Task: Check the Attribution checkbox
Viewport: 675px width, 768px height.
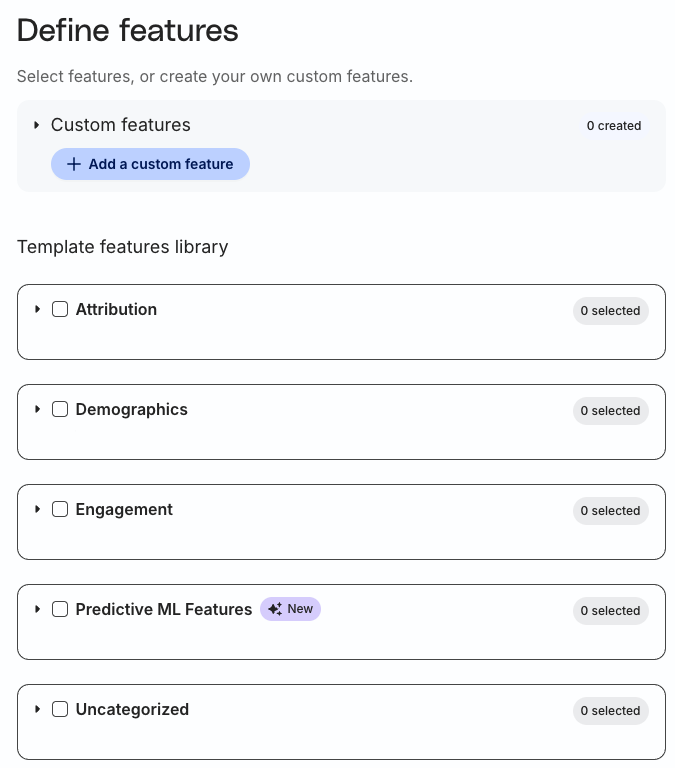Action: click(60, 309)
